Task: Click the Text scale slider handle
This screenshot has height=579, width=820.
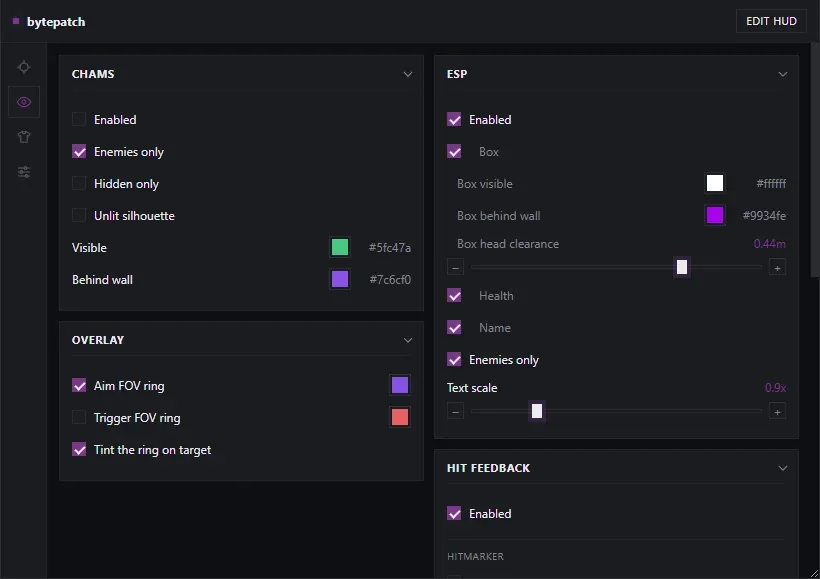Action: point(537,411)
